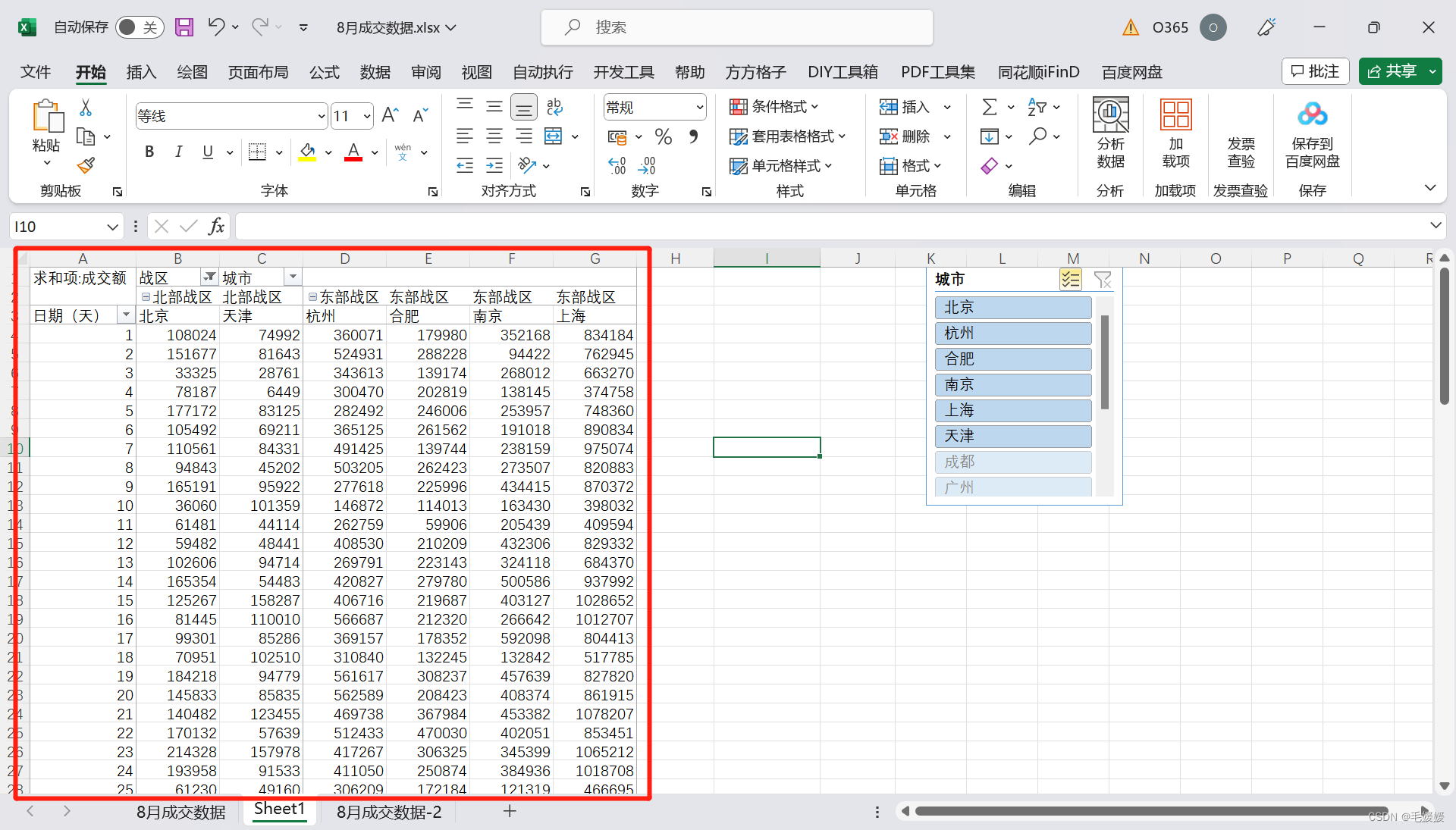Apply Bold formatting
This screenshot has height=830, width=1456.
coord(149,152)
